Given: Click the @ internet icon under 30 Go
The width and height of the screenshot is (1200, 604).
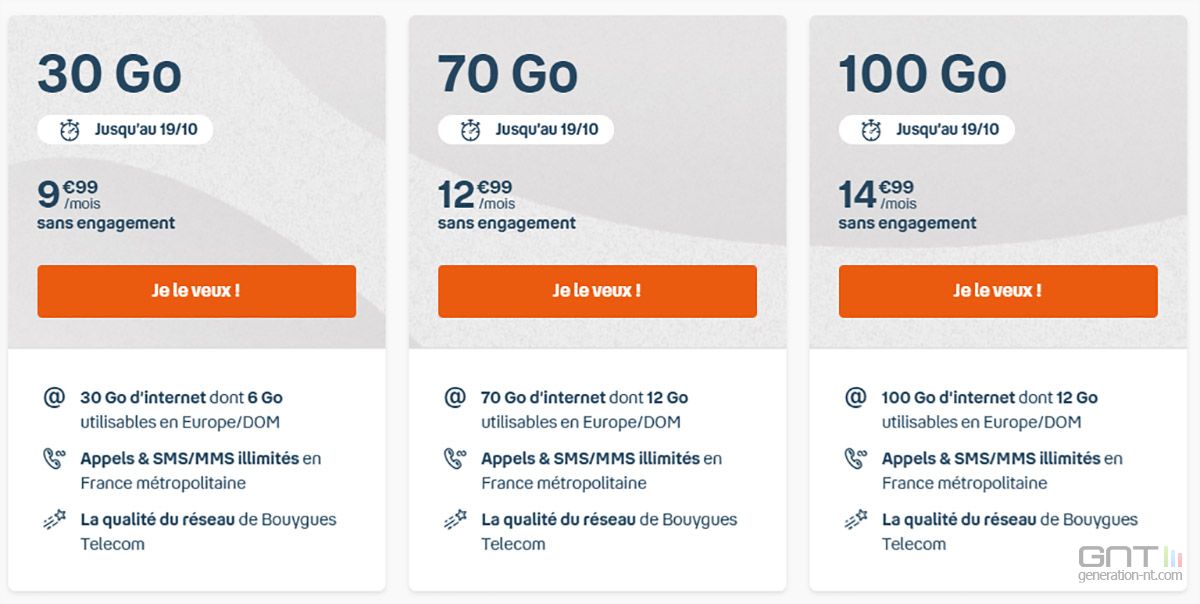Looking at the screenshot, I should click(x=54, y=397).
